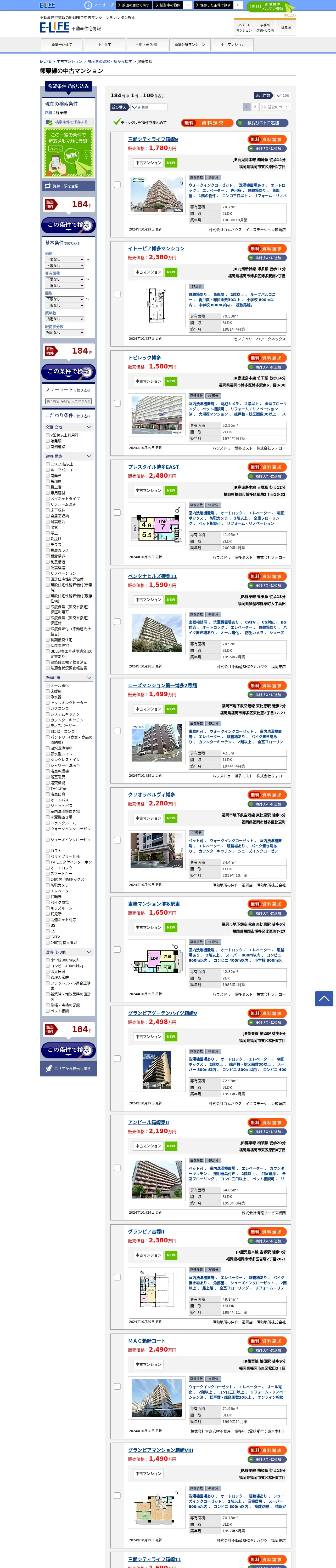336x1568 pixels.
Task: Check イトーピア博多マンション listing checkbox
Action: [117, 294]
